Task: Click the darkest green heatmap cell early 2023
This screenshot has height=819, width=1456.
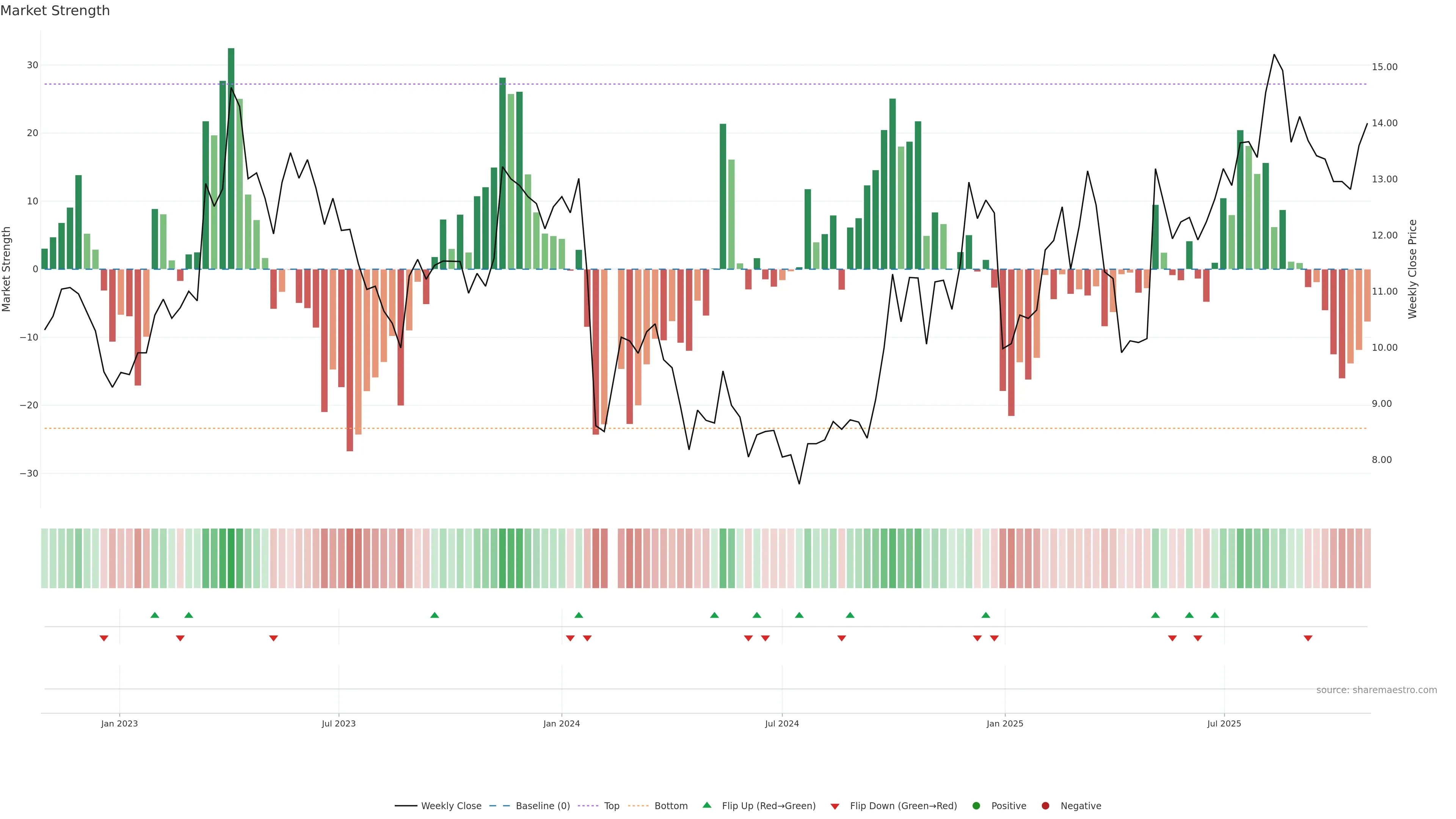Action: tap(231, 558)
